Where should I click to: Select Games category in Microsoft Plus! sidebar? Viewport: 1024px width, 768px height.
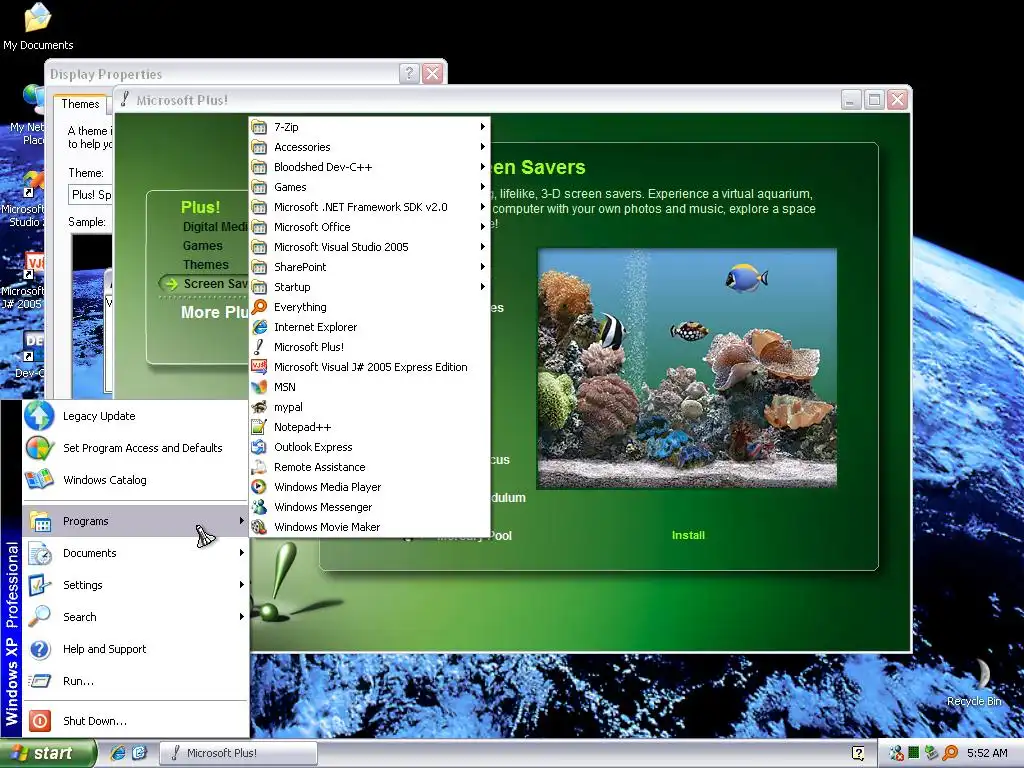(x=202, y=246)
